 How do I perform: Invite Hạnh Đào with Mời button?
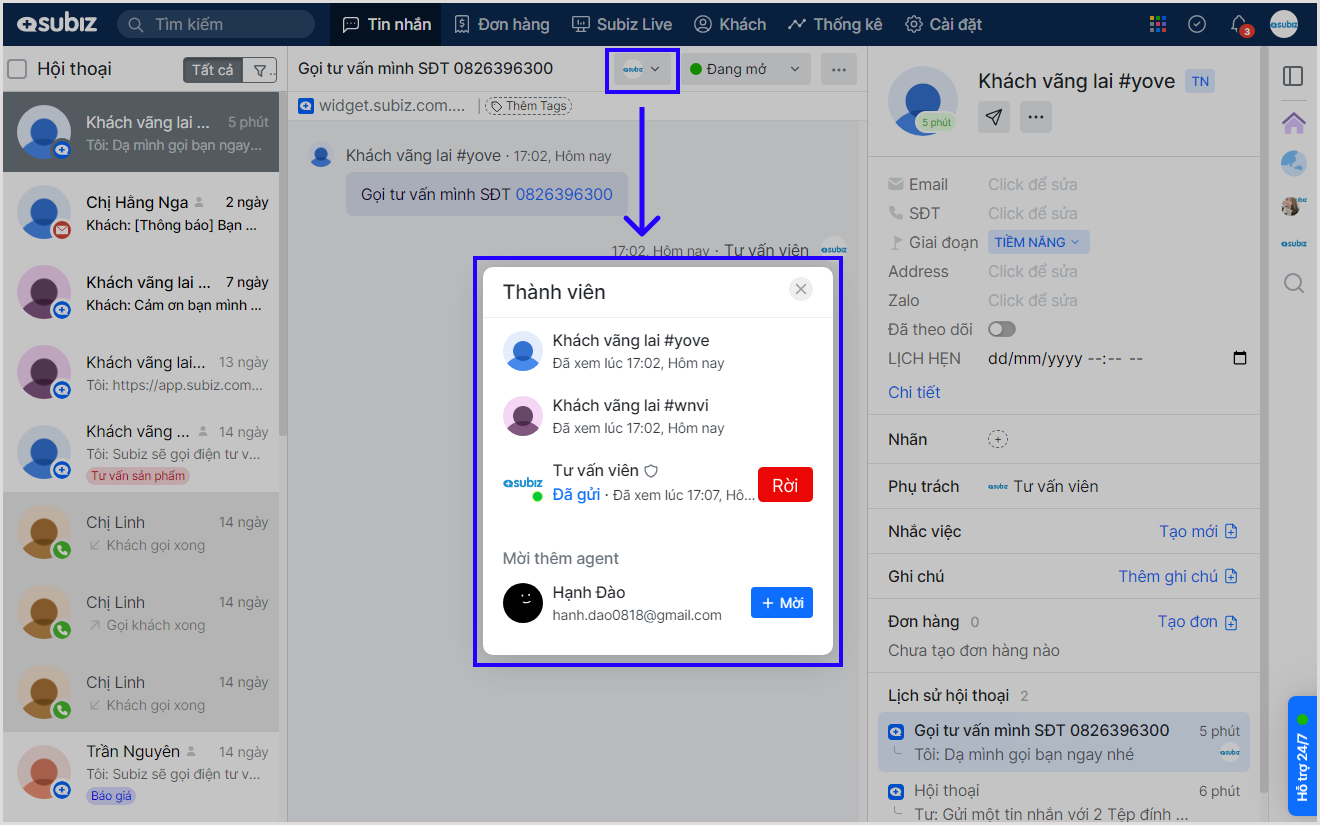tap(781, 603)
